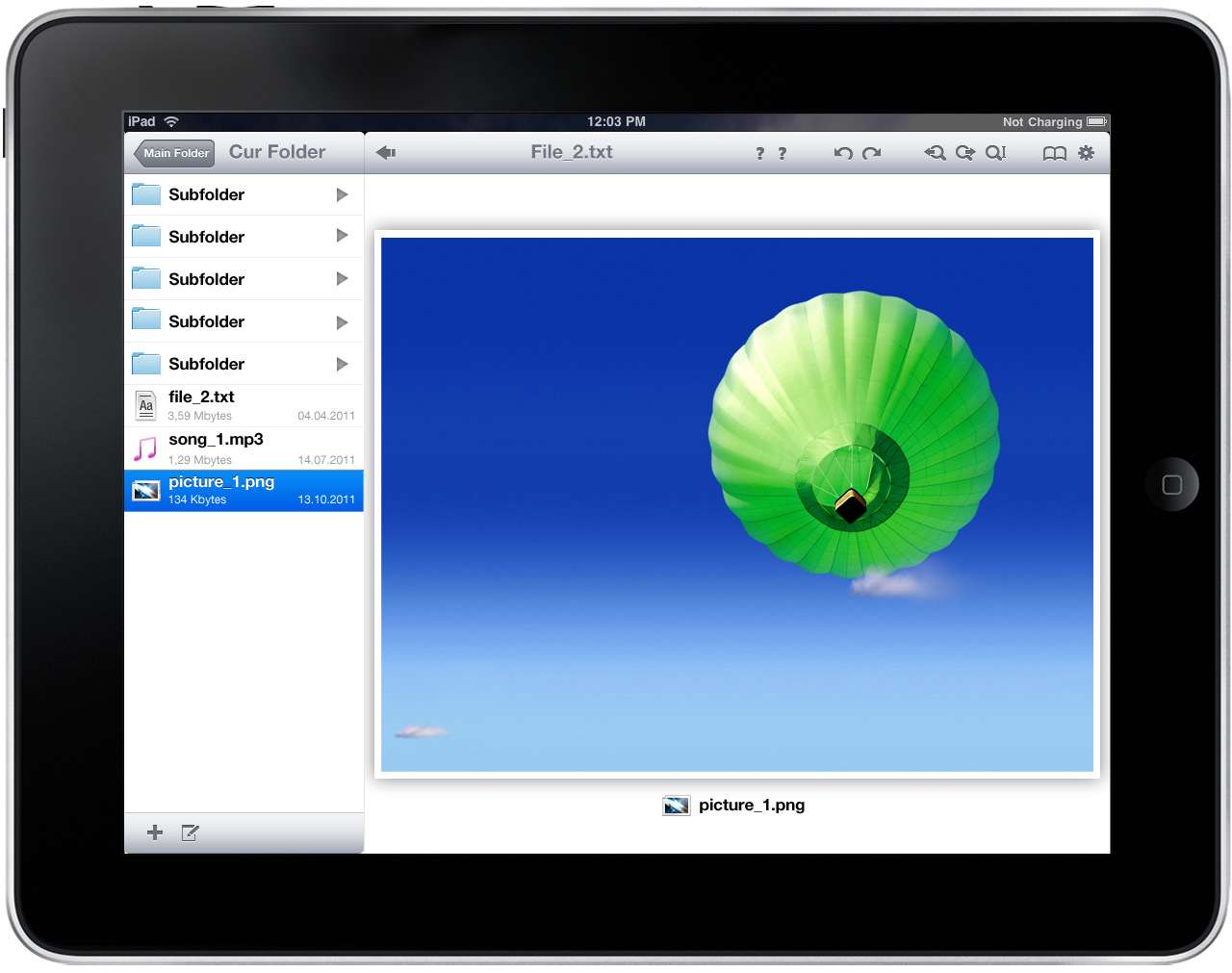Tap the Wi-Fi status icon
Viewport: 1232px width, 973px height.
(171, 121)
